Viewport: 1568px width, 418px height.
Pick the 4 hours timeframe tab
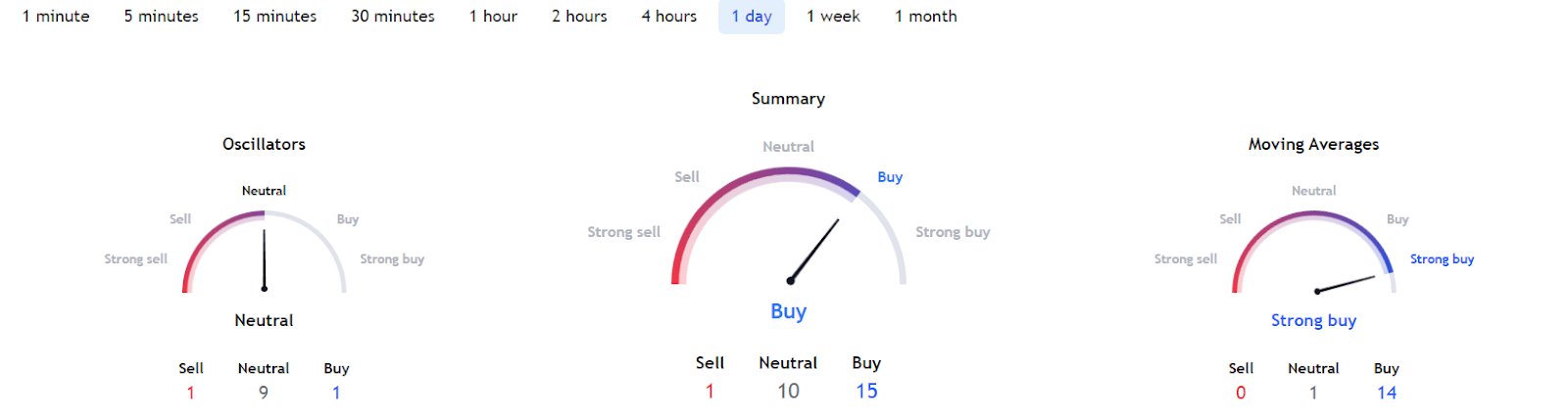coord(668,17)
